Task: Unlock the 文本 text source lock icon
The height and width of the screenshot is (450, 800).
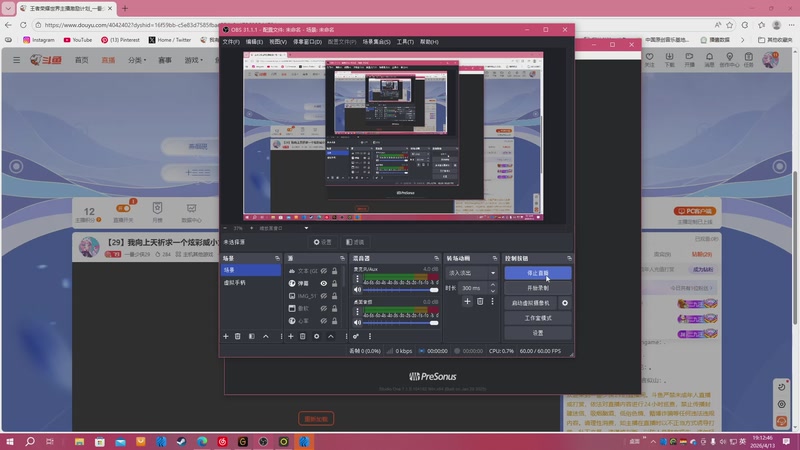Action: 335,271
